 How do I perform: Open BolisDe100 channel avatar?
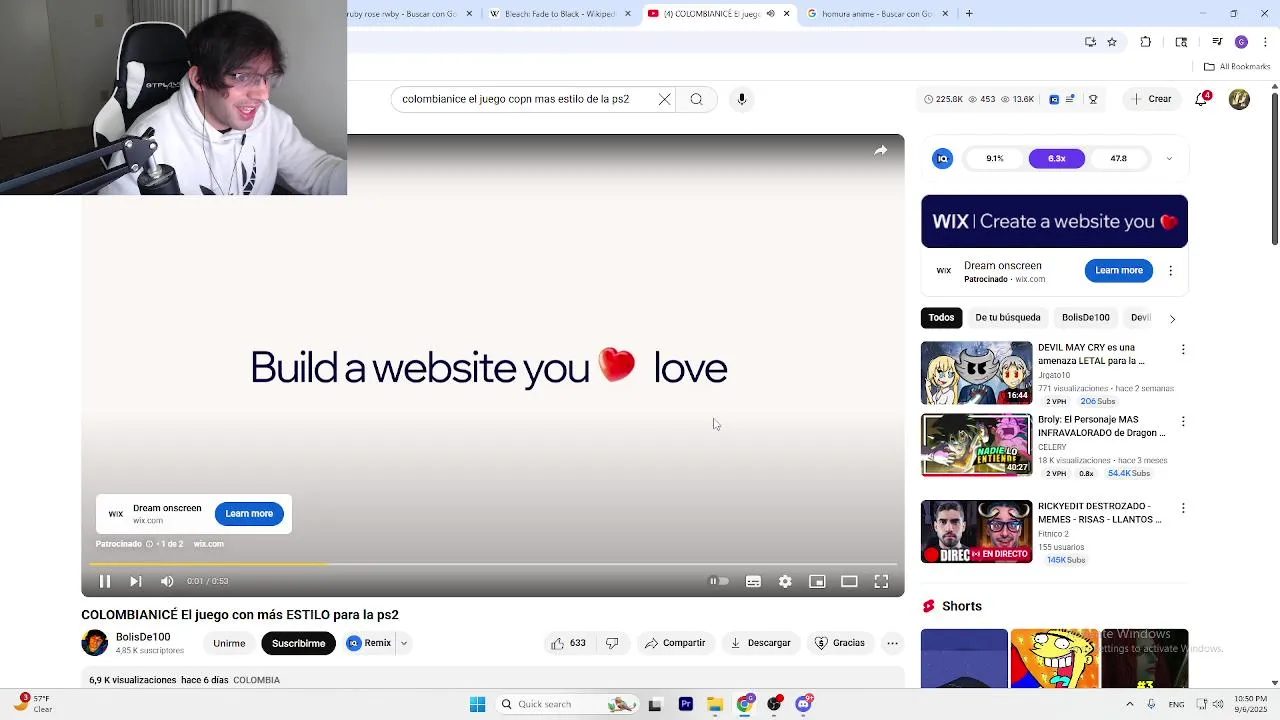tap(95, 643)
